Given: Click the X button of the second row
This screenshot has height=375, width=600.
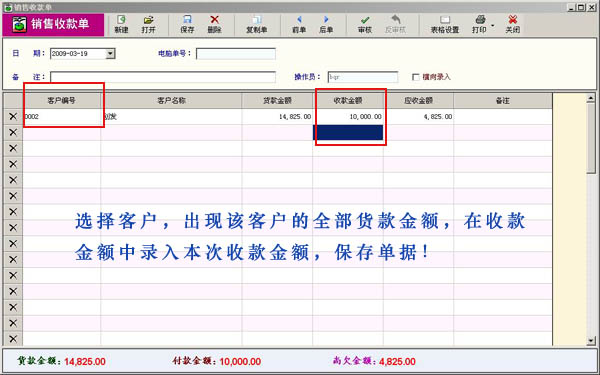Looking at the screenshot, I should (x=13, y=132).
